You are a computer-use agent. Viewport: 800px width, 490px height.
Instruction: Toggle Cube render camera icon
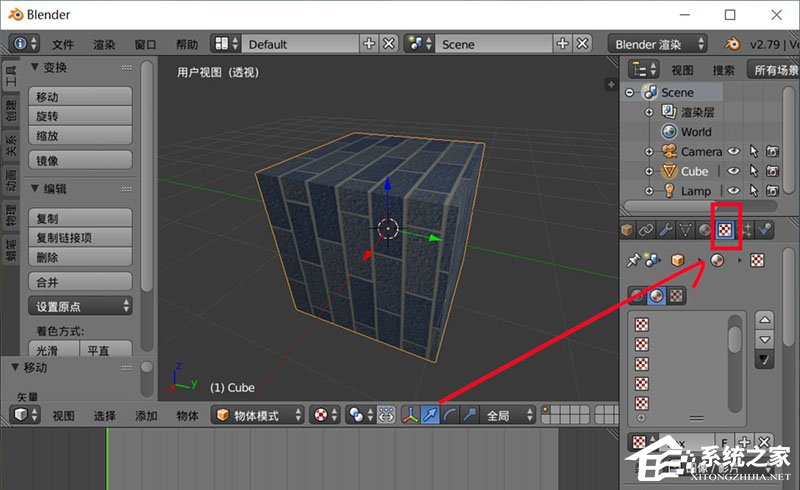772,171
